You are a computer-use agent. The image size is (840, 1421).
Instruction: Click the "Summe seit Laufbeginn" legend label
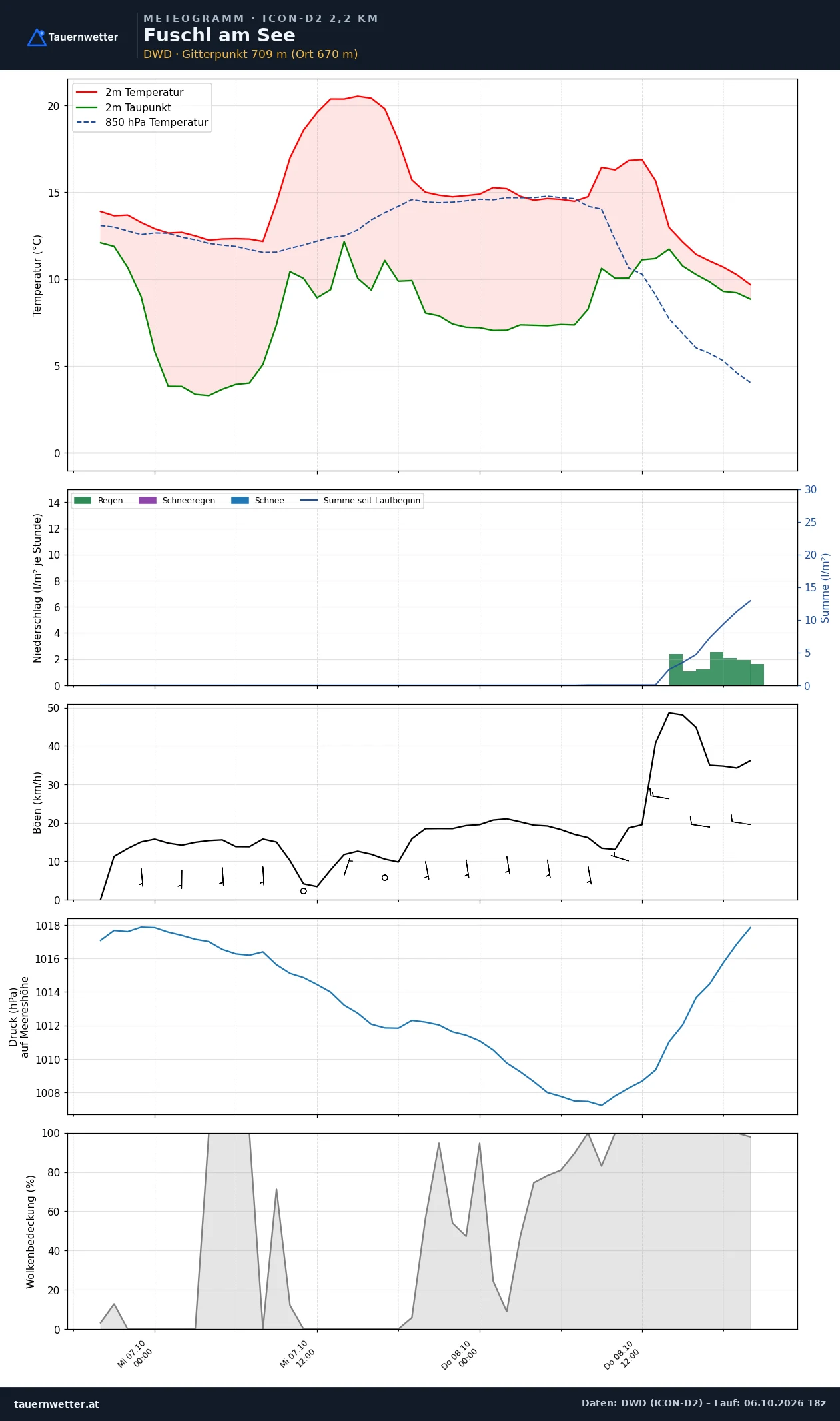372,501
